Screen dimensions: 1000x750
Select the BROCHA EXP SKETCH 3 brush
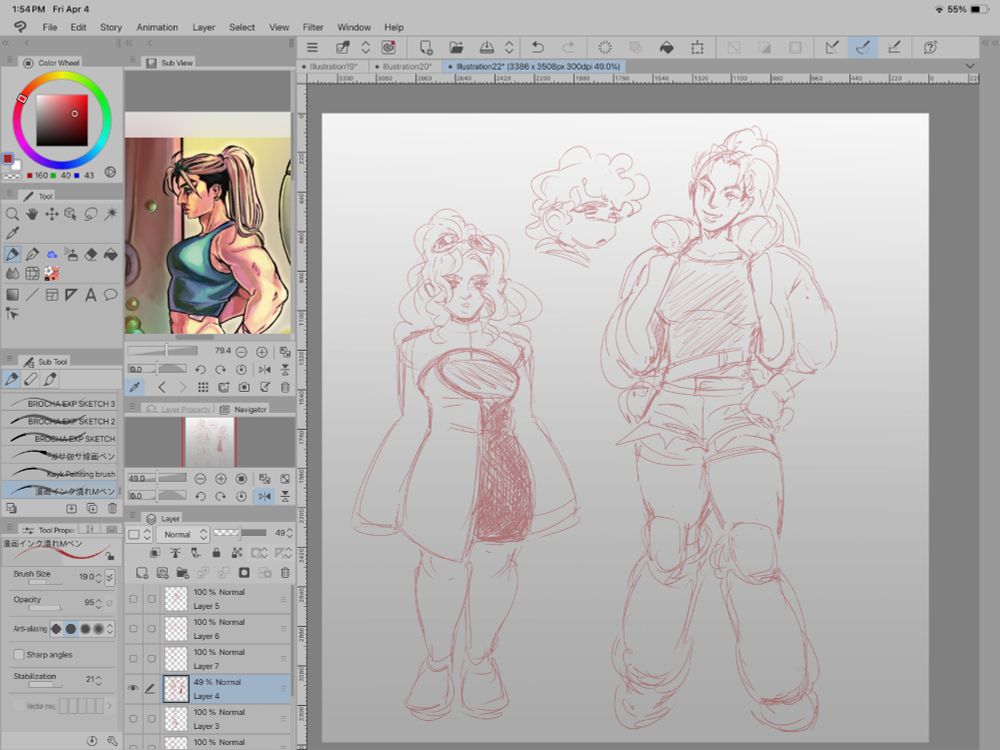click(x=61, y=403)
